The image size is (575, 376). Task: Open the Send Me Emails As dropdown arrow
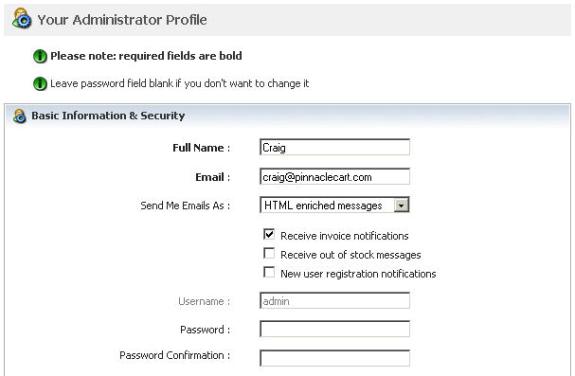coord(401,205)
